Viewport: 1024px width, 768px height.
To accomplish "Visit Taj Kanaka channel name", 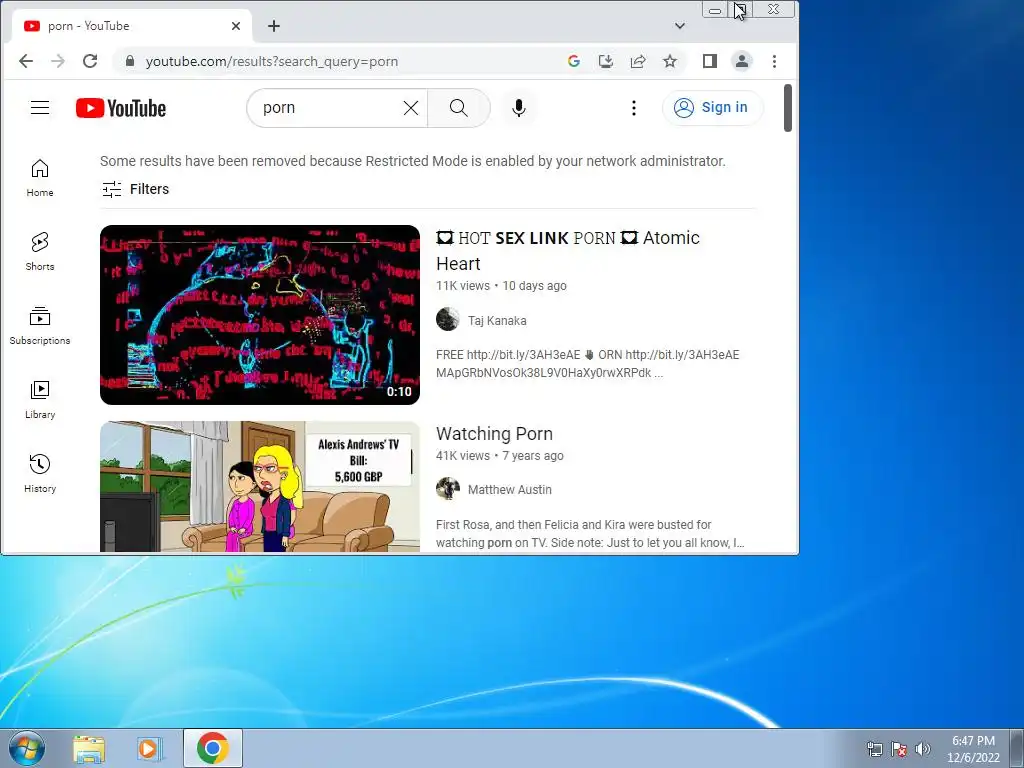I will [x=497, y=321].
